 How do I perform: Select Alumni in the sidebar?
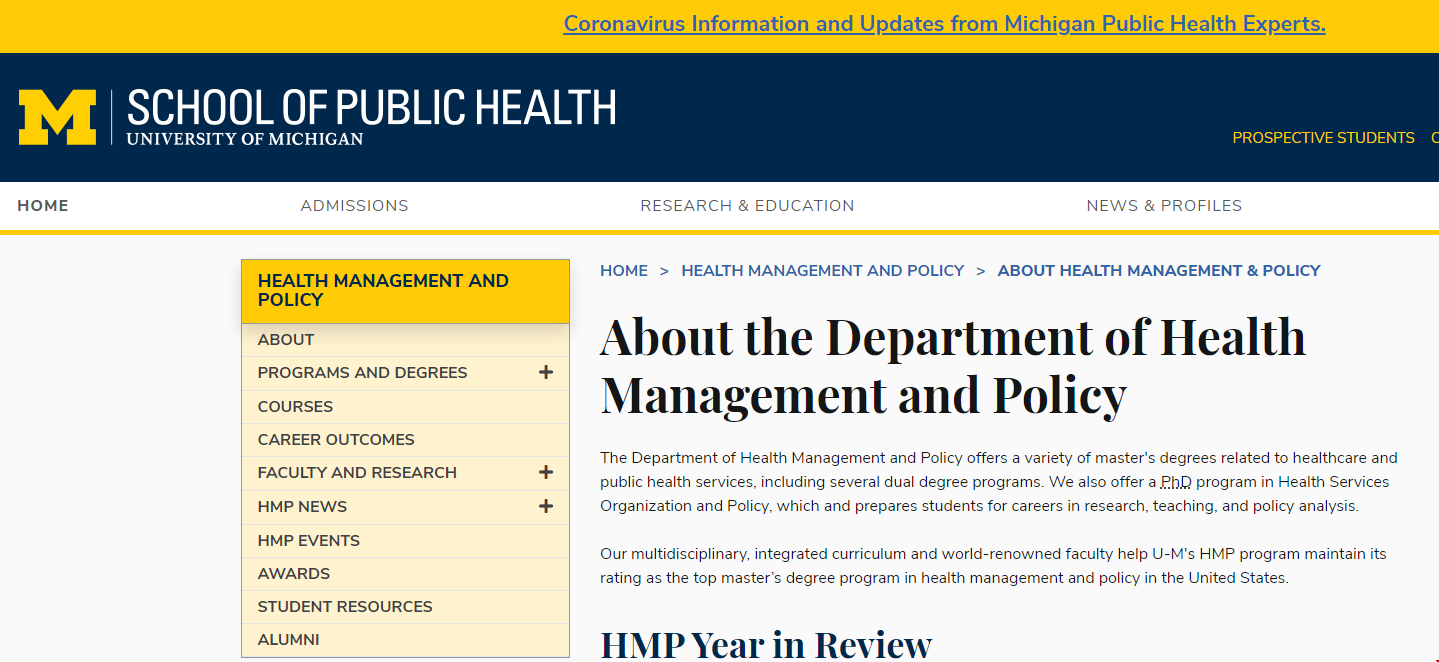405,640
